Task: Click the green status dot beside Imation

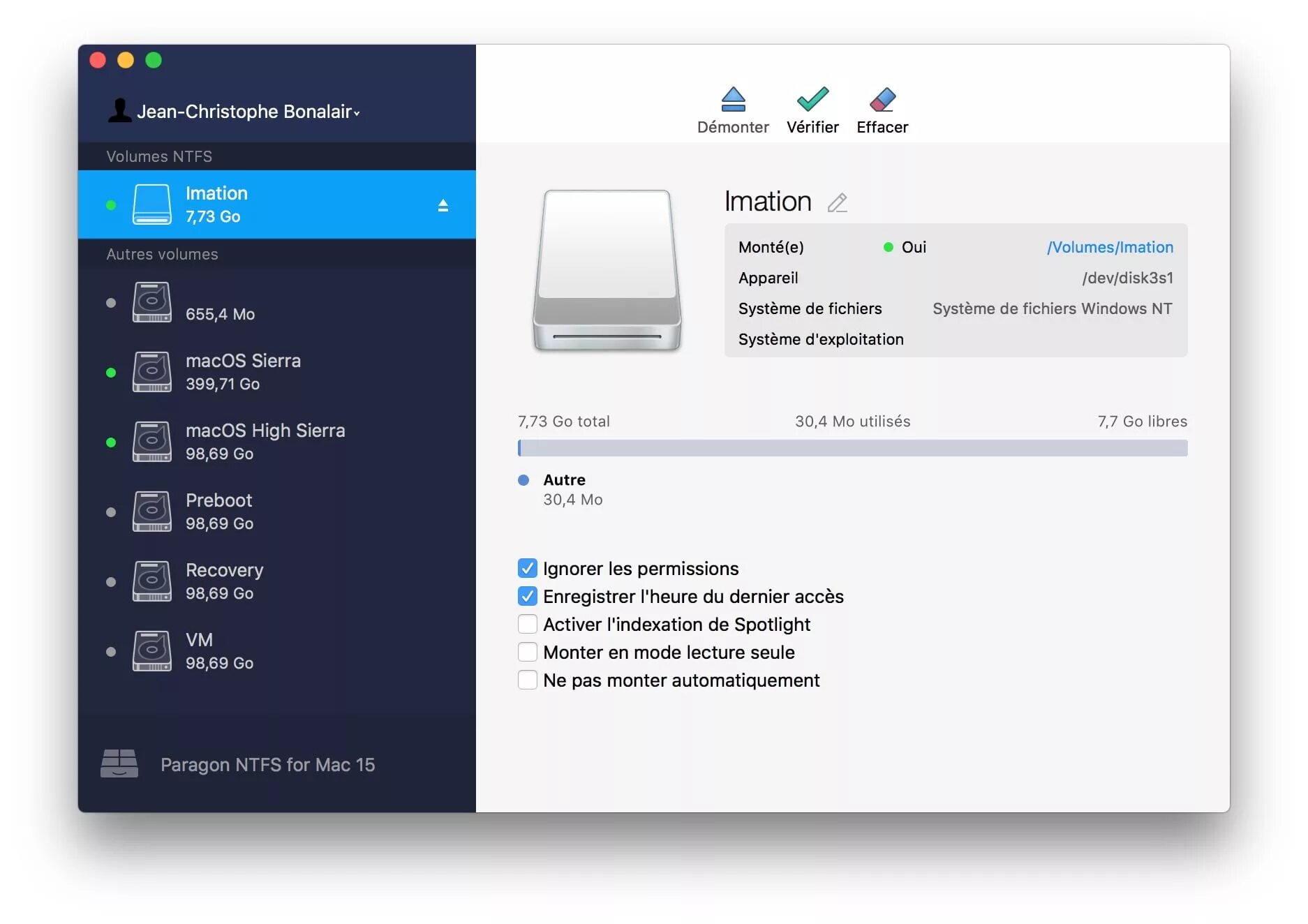Action: tap(111, 205)
